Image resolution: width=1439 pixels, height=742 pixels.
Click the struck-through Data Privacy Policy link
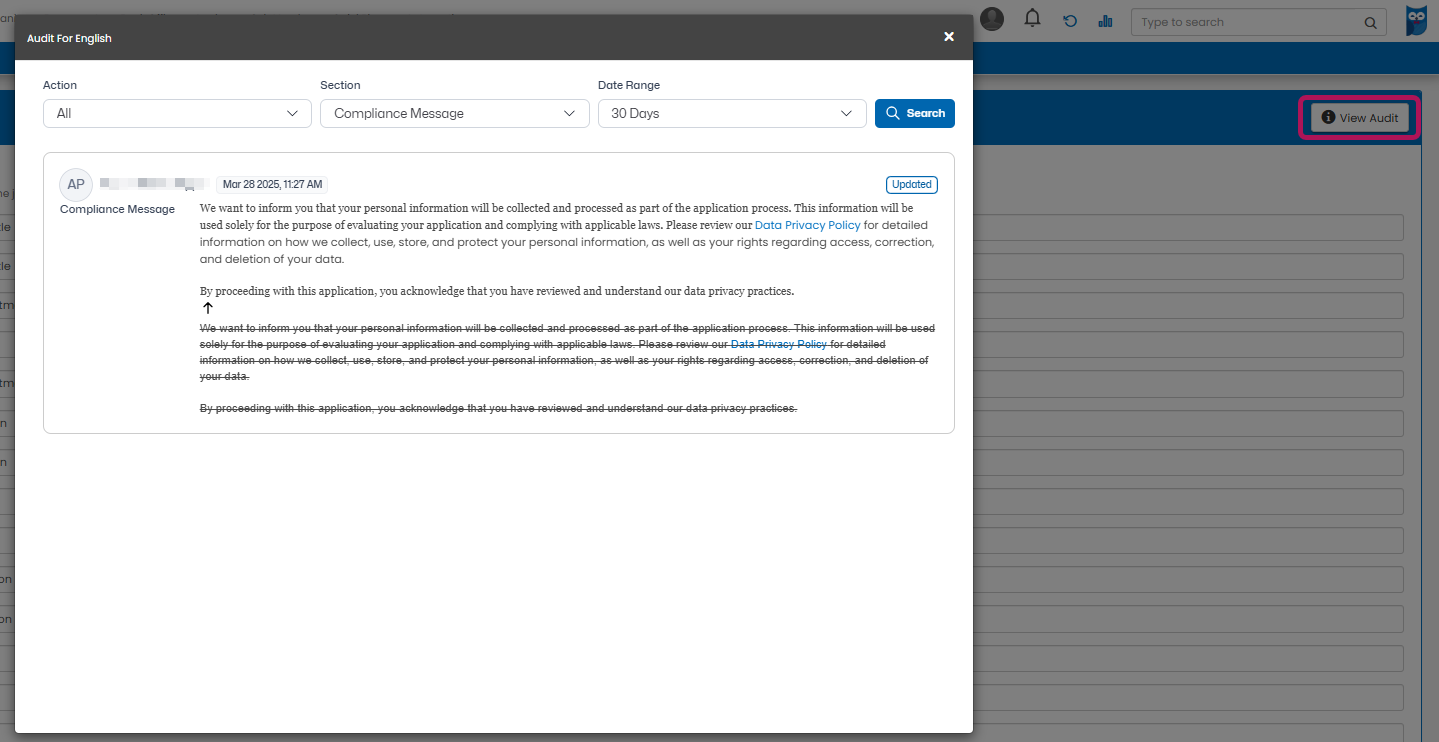[x=779, y=344]
